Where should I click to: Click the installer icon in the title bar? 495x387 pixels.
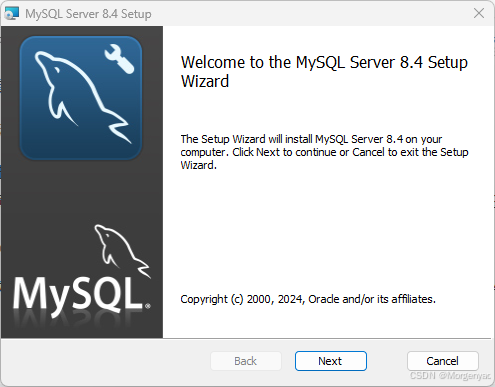(x=12, y=13)
